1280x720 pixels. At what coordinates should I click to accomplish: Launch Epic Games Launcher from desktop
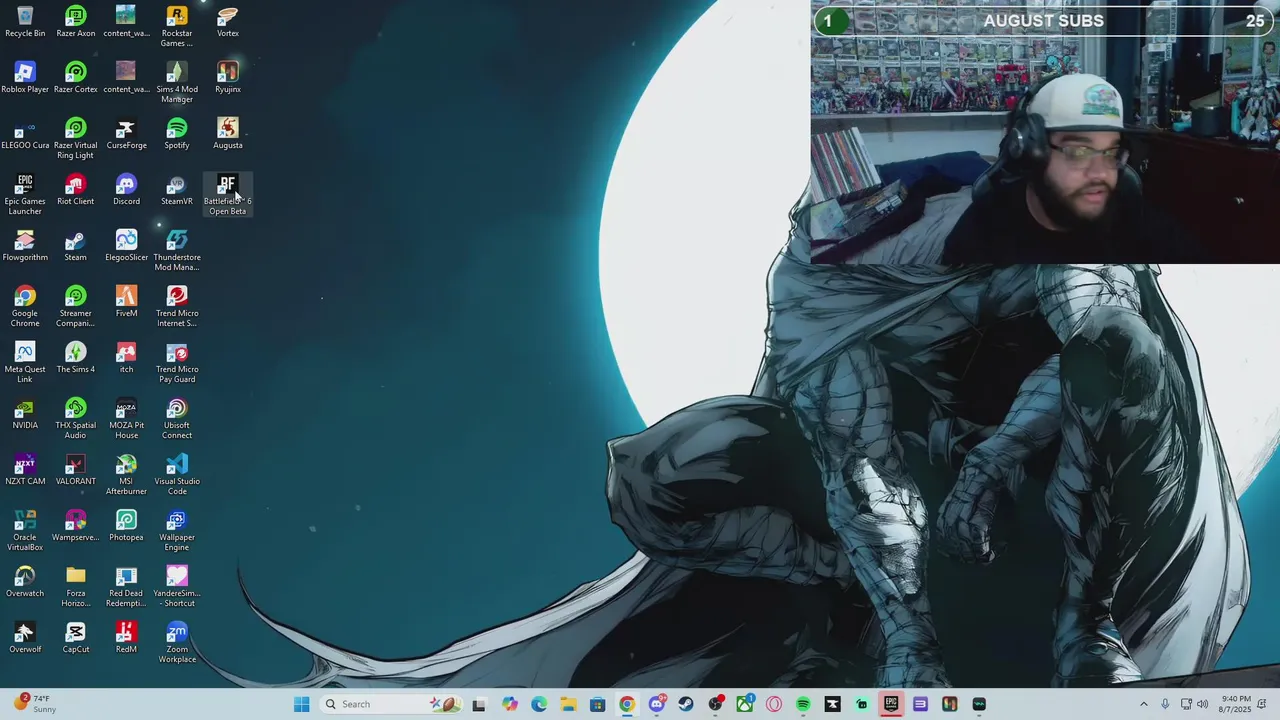coord(25,194)
